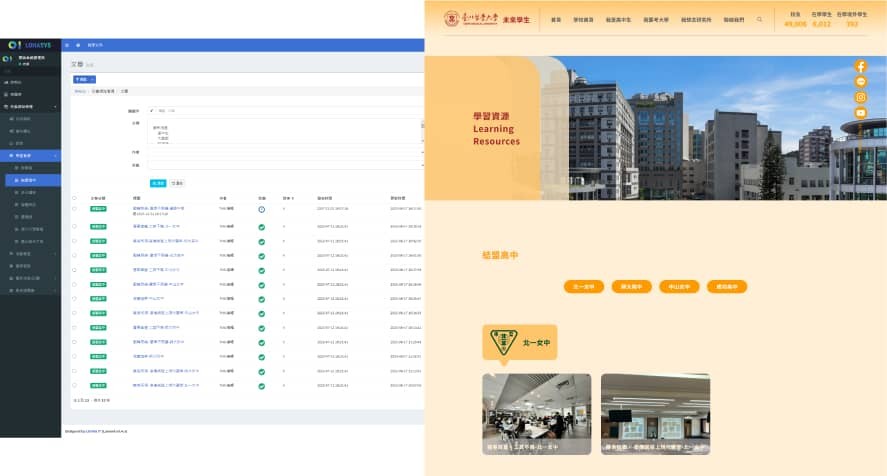Click the clock status icon in the article table
Image resolution: width=887 pixels, height=476 pixels.
tap(261, 209)
